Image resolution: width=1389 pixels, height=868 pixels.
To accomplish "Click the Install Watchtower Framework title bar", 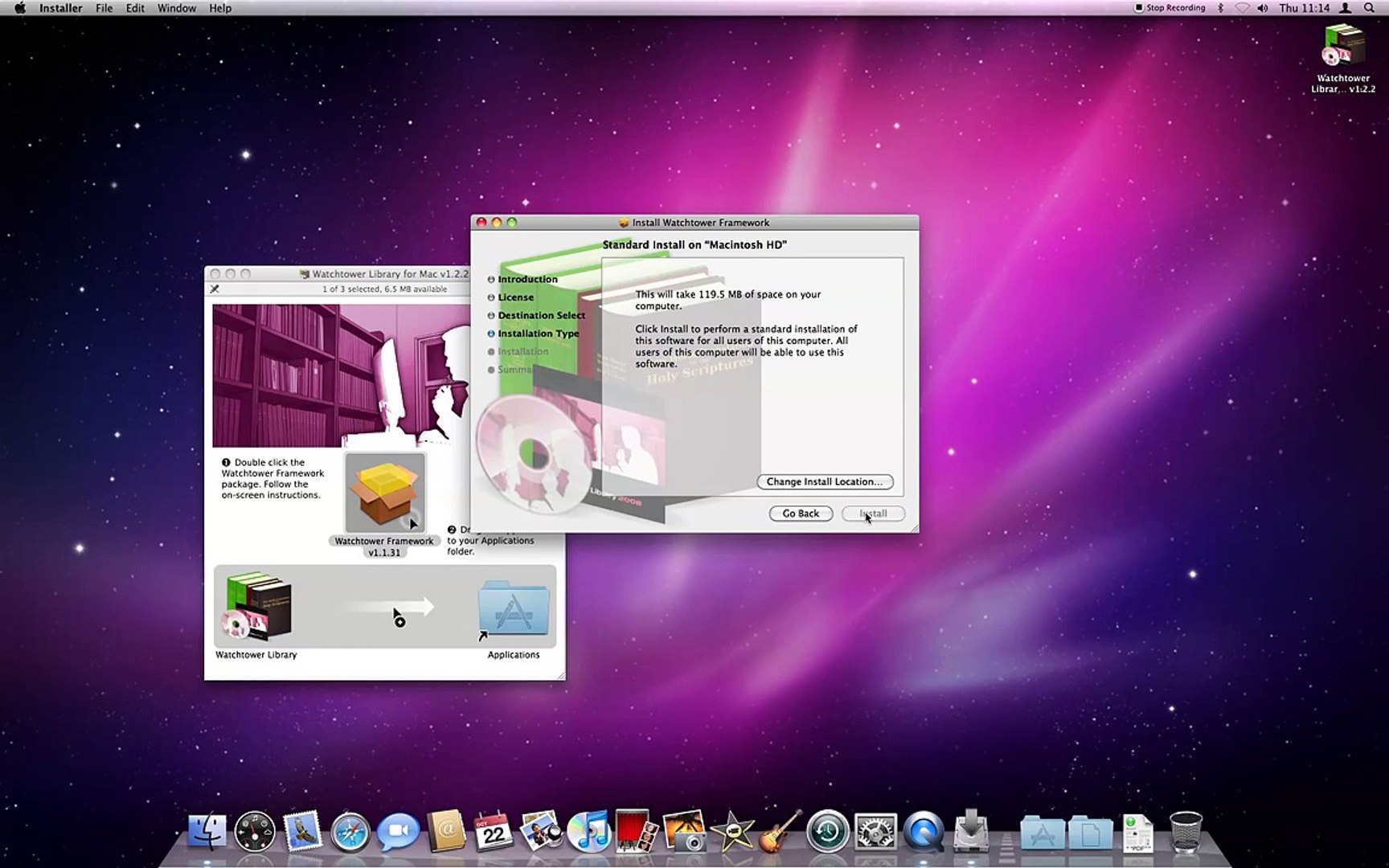I will coord(694,223).
